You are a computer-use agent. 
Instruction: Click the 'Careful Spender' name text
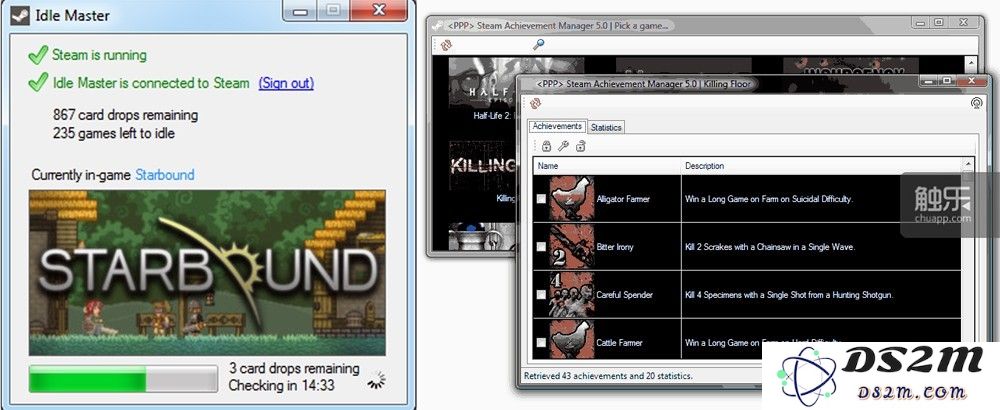pyautogui.click(x=624, y=295)
